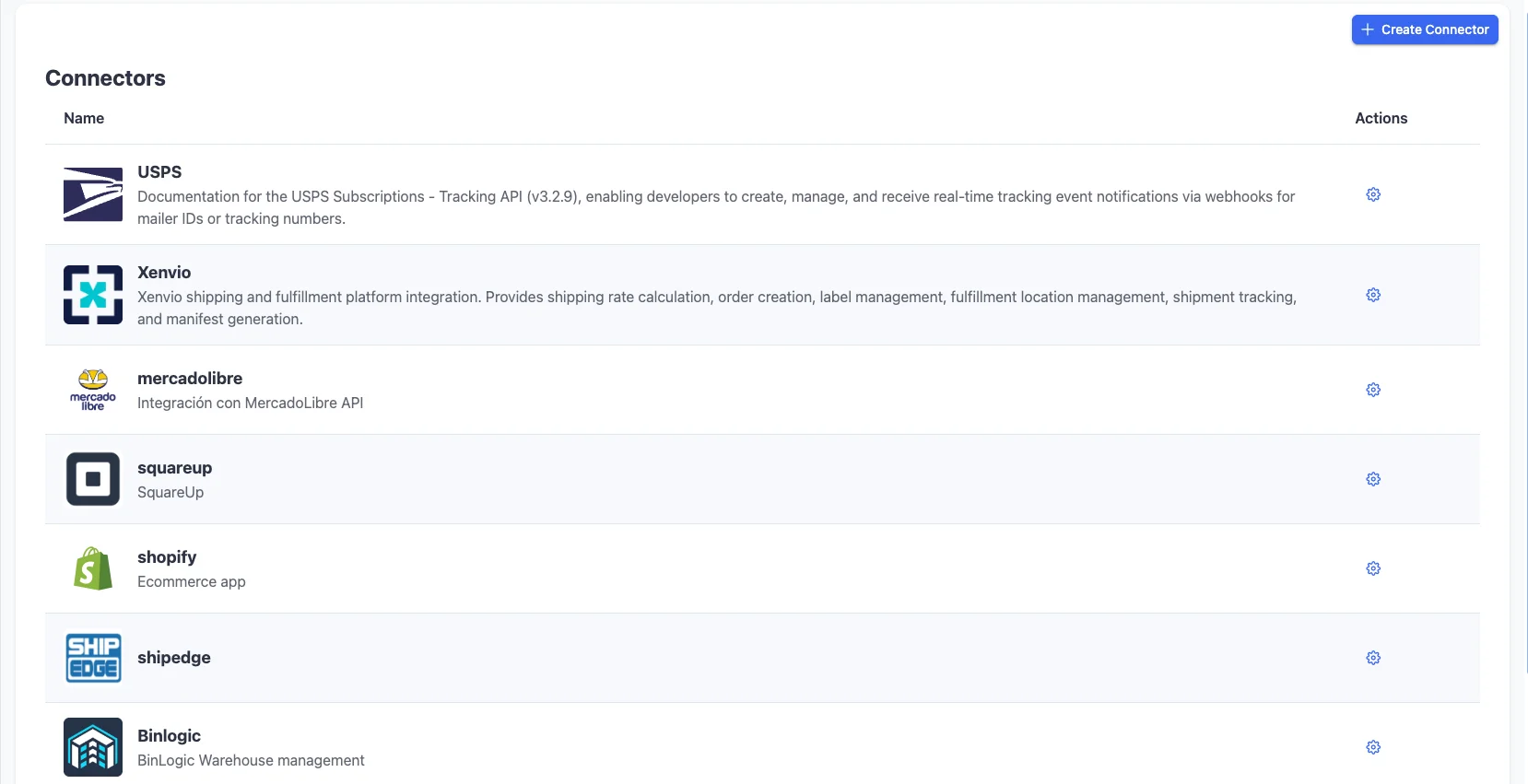Select the mercadolibre connector name
1528x784 pixels.
point(190,379)
